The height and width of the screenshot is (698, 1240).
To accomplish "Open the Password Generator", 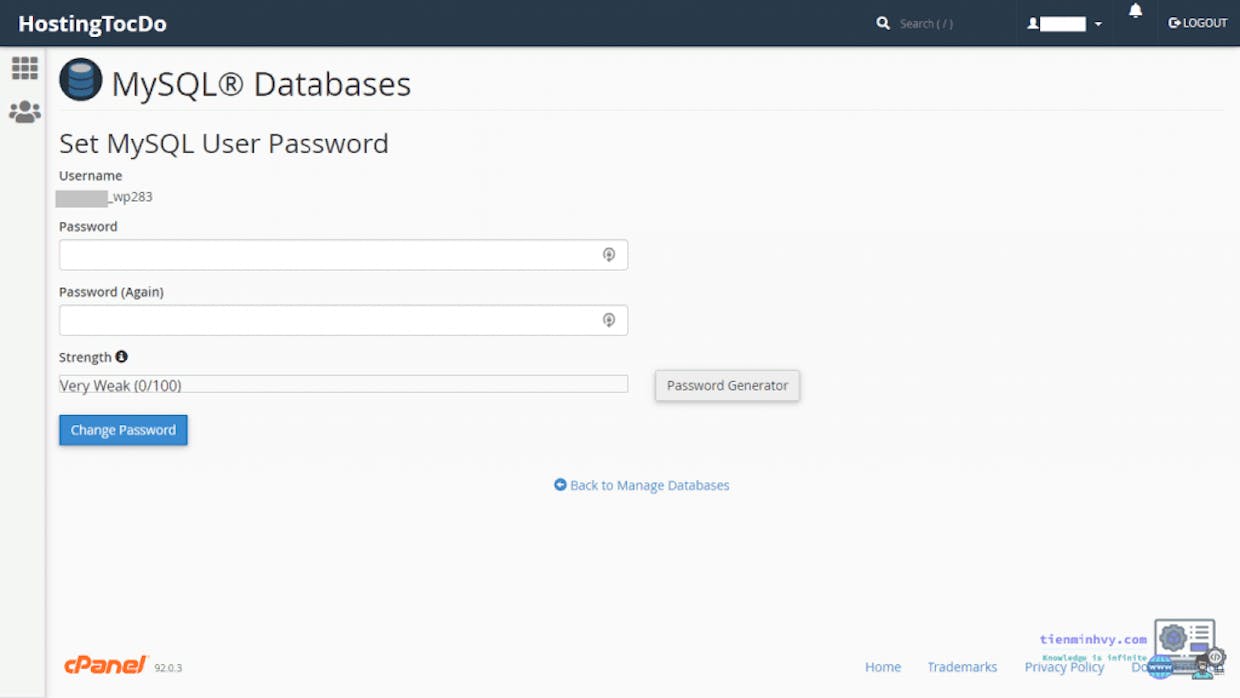I will pyautogui.click(x=727, y=385).
